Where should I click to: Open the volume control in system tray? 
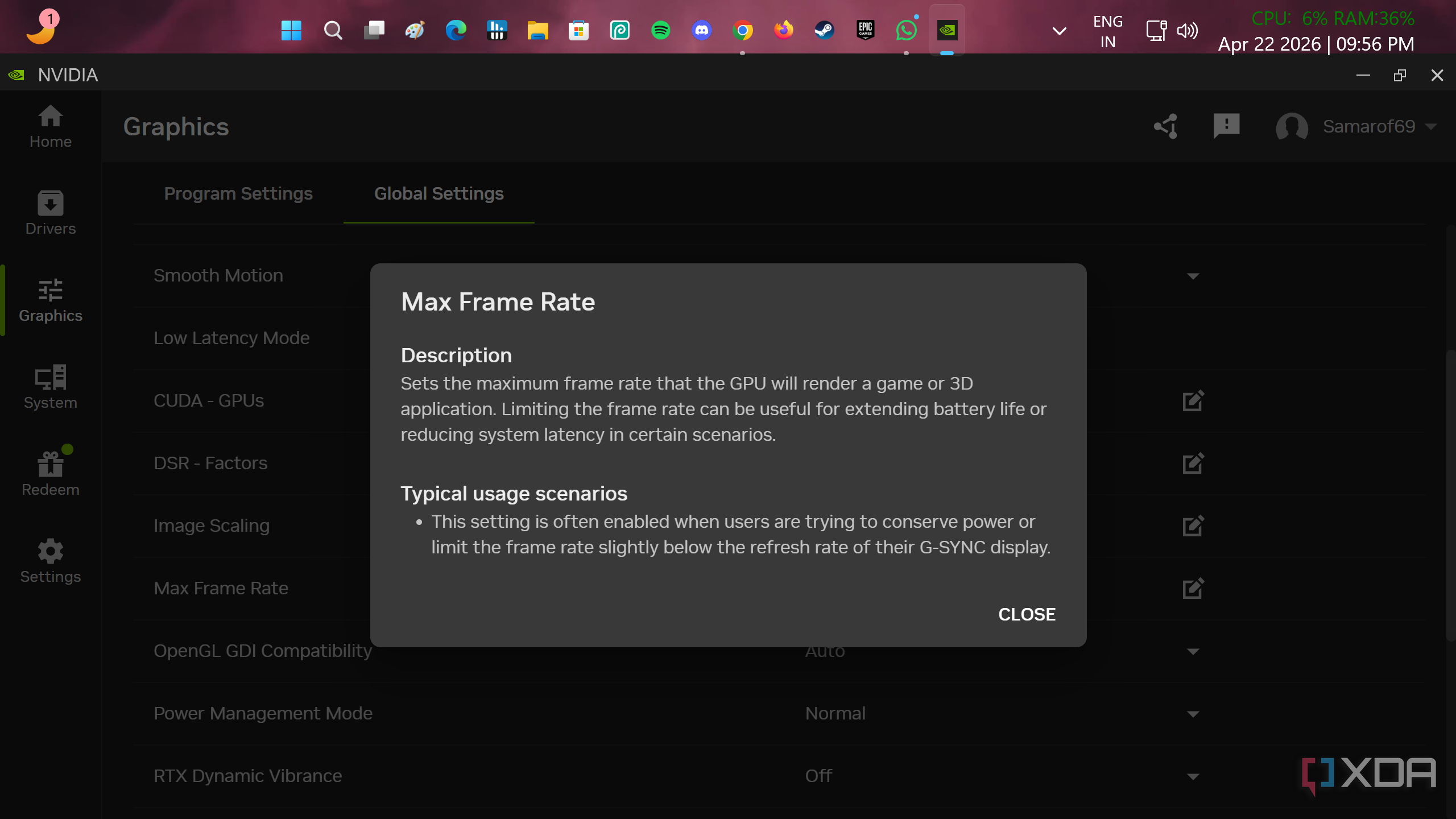pyautogui.click(x=1188, y=30)
